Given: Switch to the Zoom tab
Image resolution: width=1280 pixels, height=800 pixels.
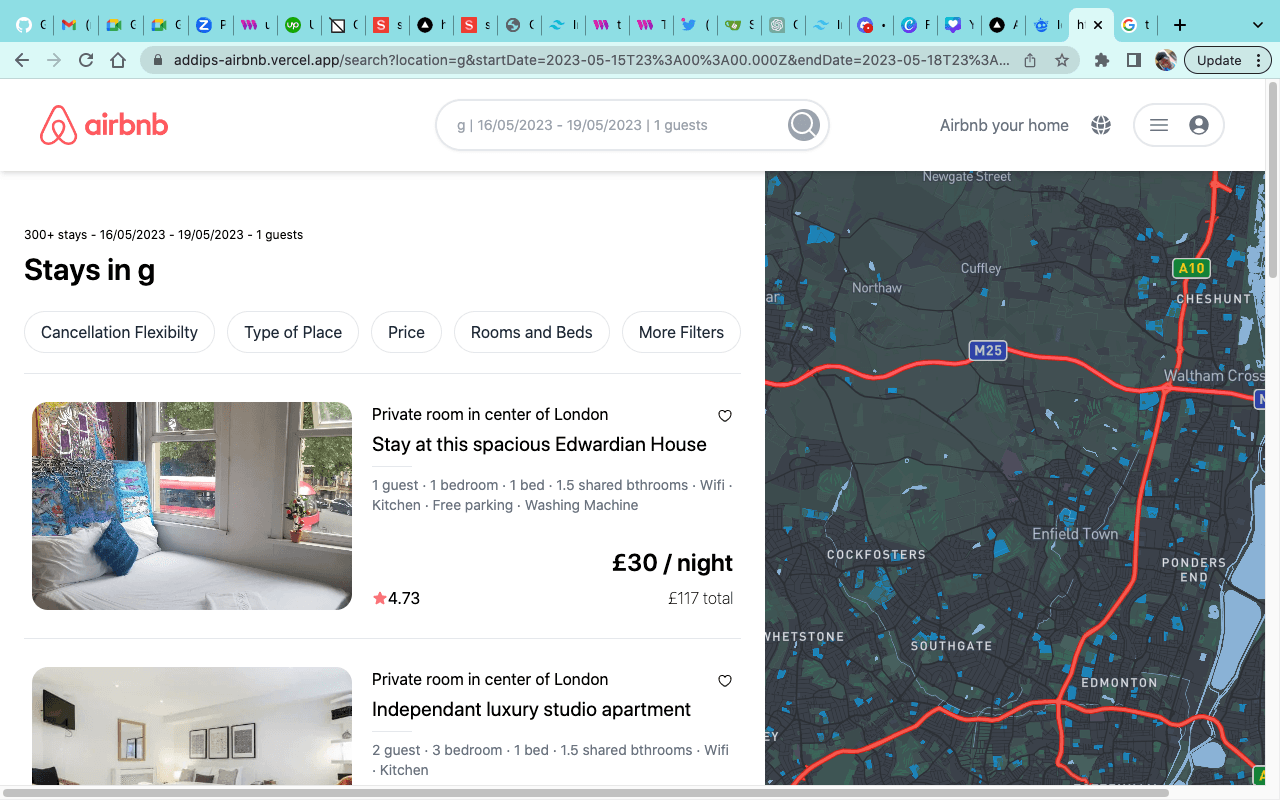Looking at the screenshot, I should click(209, 25).
